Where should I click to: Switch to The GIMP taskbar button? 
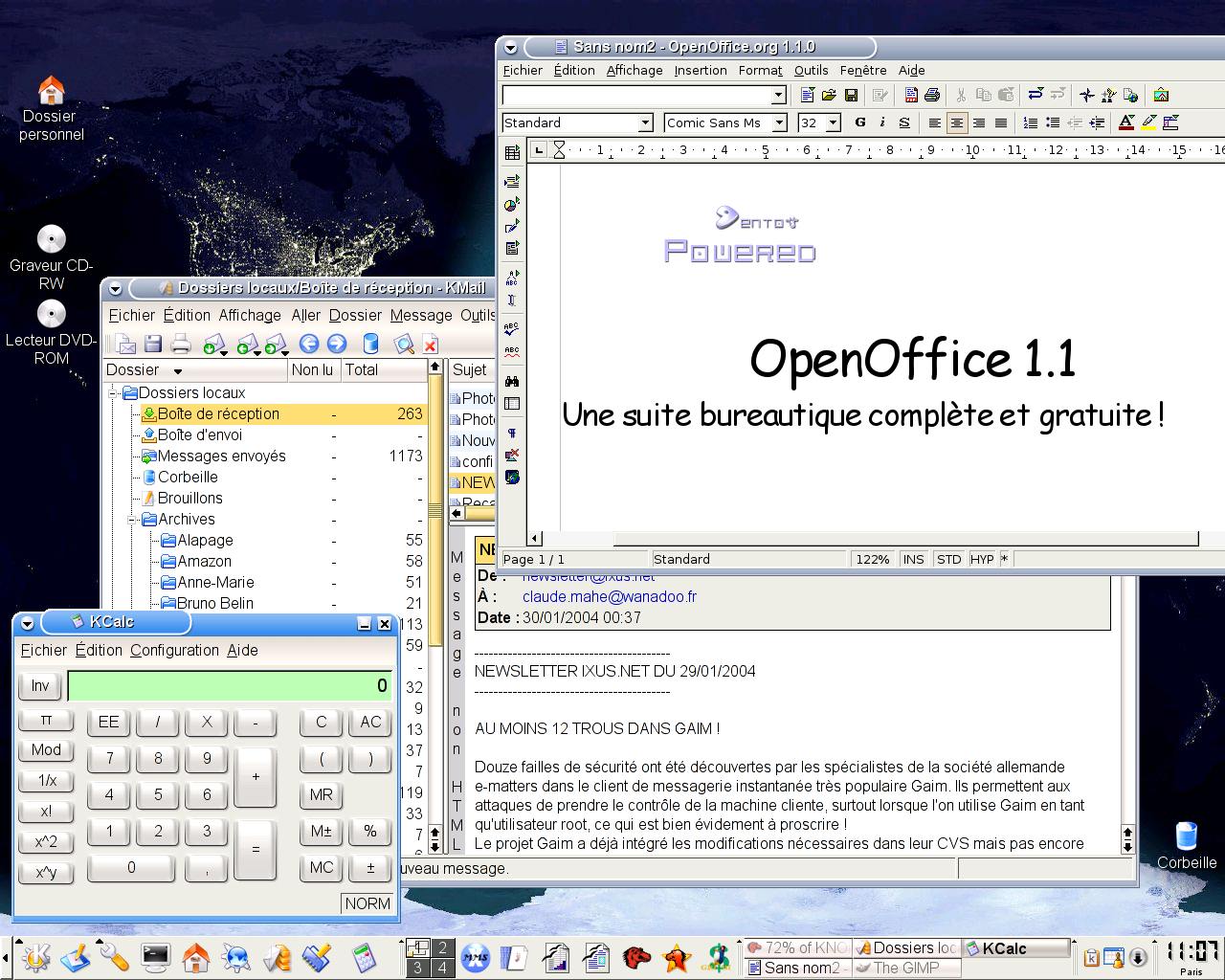pyautogui.click(x=906, y=968)
